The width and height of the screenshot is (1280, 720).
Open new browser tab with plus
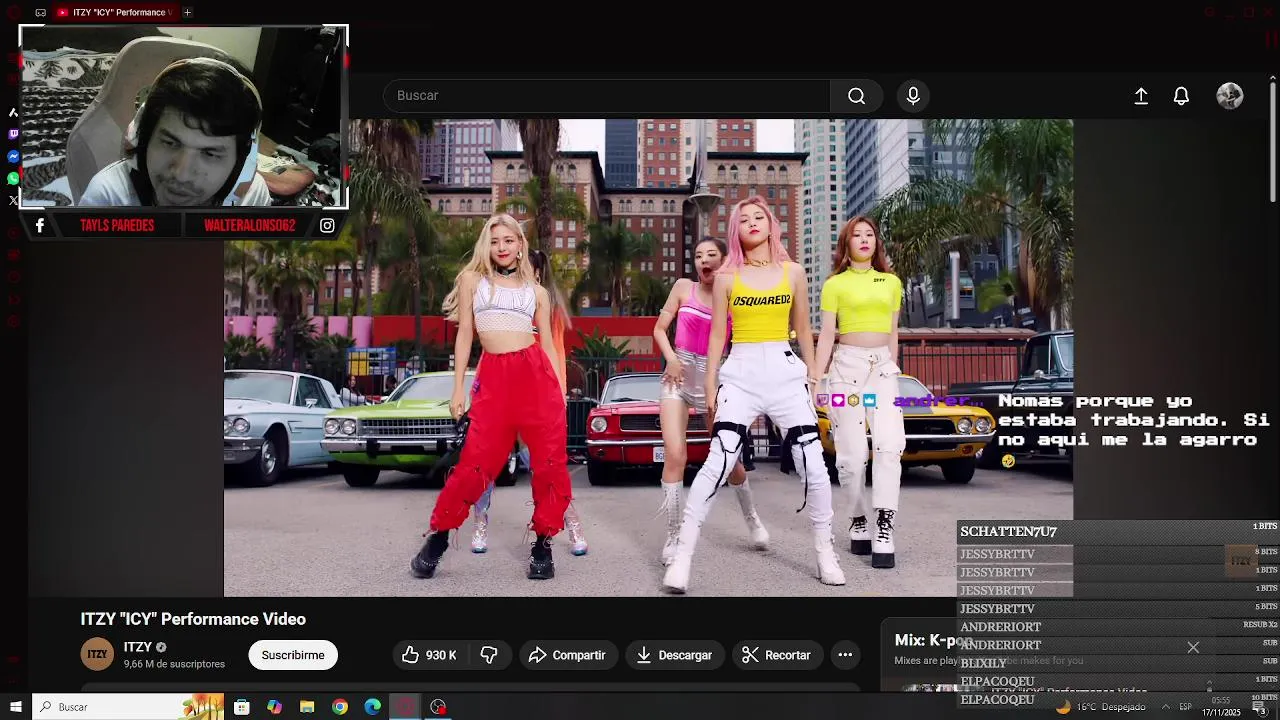(187, 12)
